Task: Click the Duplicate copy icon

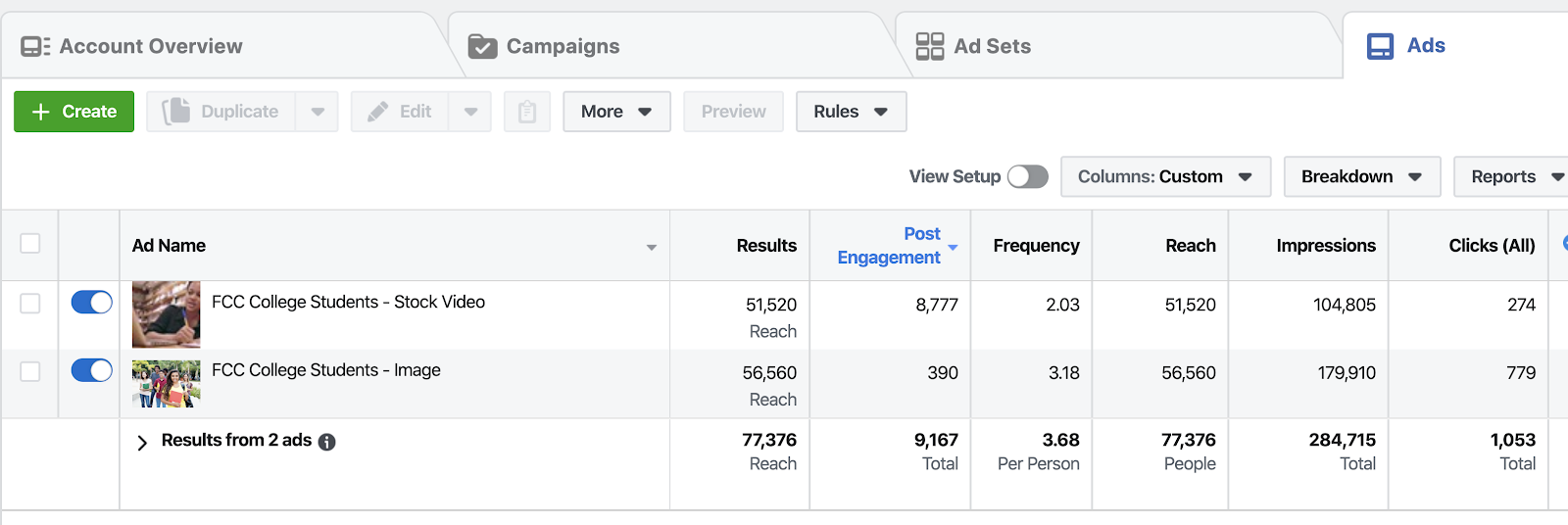Action: [176, 112]
